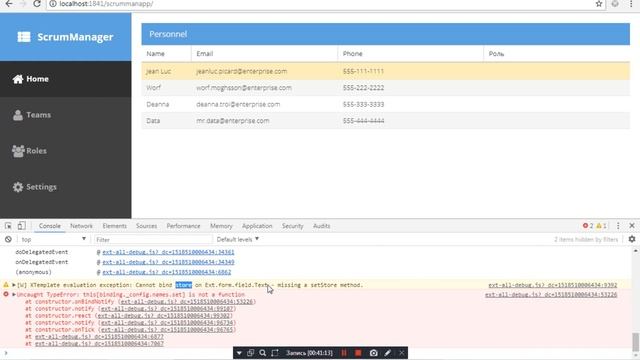Open onDelegatedEvent source link
The image size is (640, 360).
coord(168,262)
